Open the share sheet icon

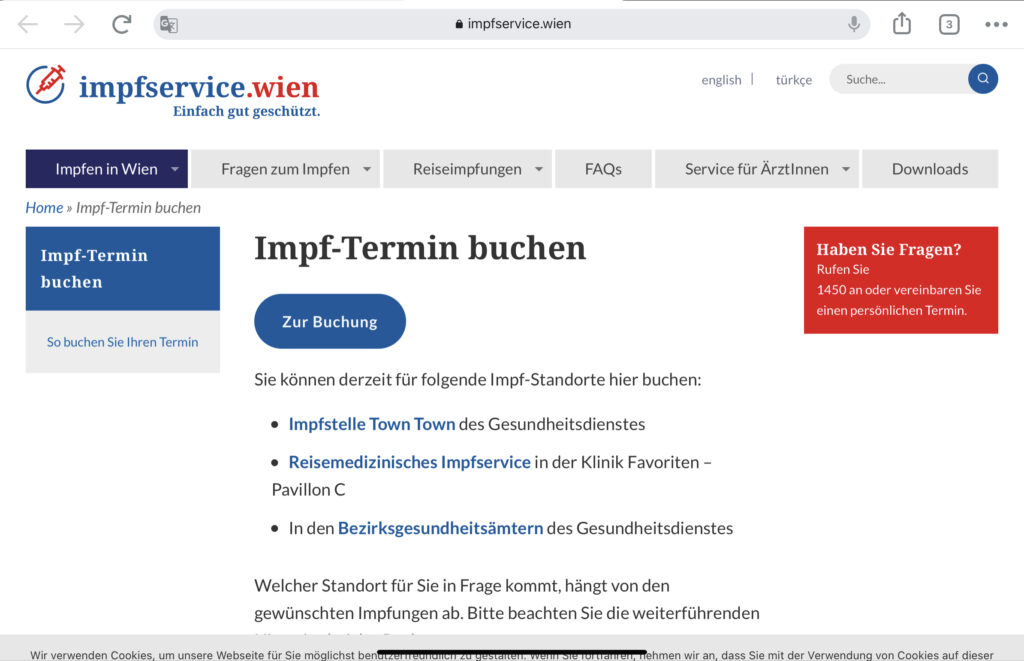coord(902,23)
